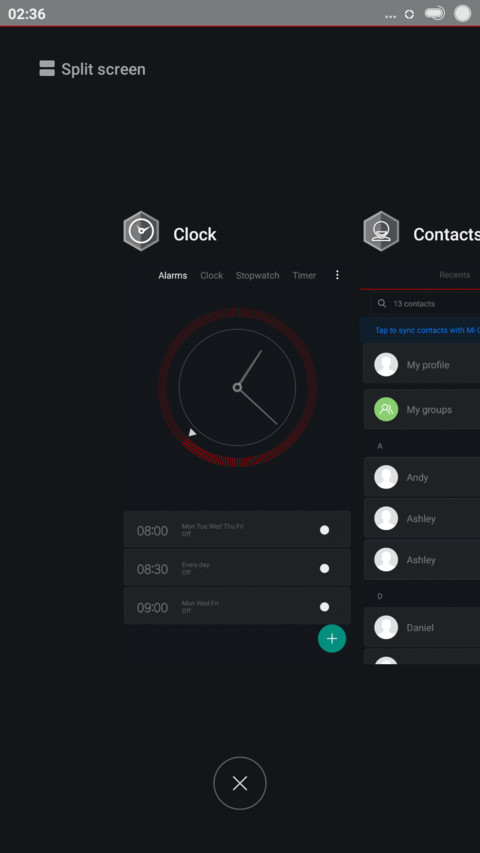Open the Clock app hexagon icon
Image resolution: width=480 pixels, height=853 pixels.
pos(141,231)
